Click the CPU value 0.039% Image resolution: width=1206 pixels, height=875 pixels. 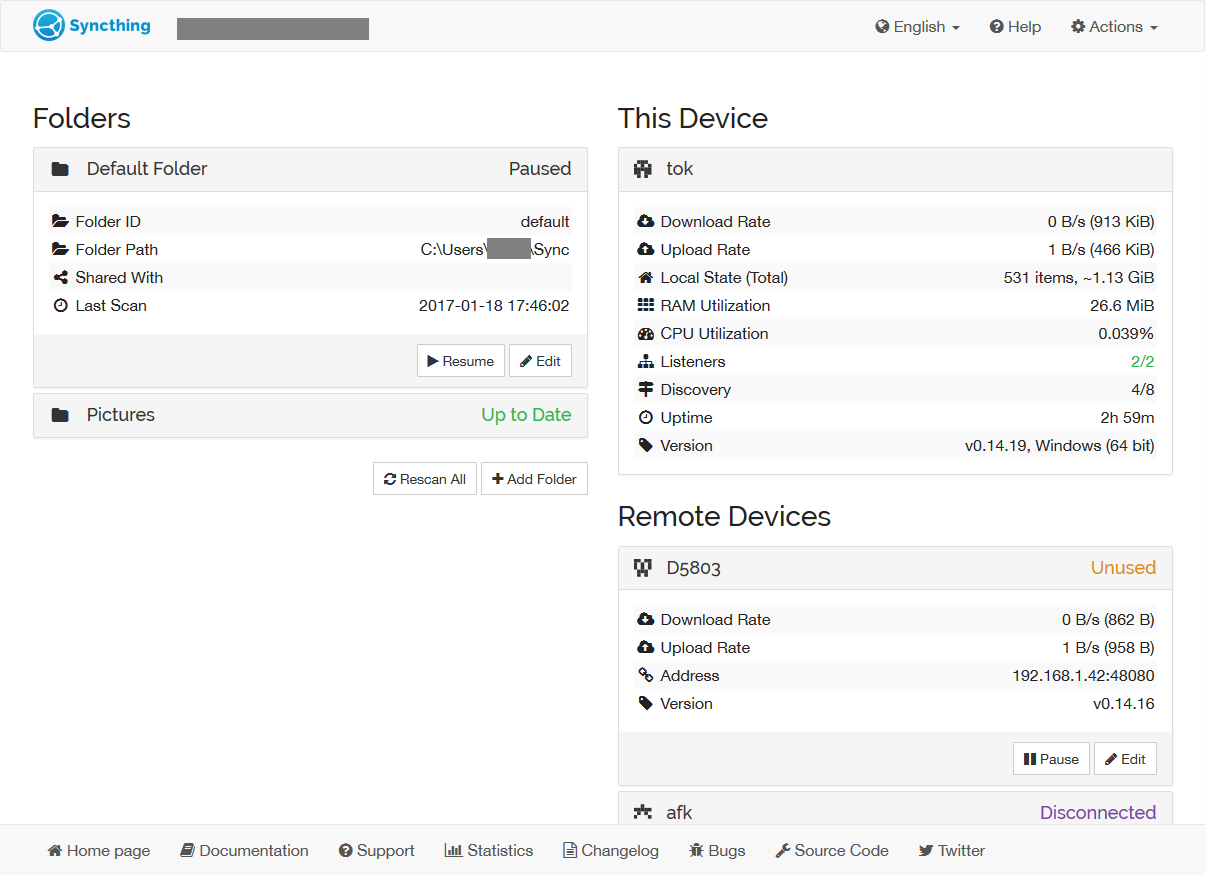[1126, 334]
